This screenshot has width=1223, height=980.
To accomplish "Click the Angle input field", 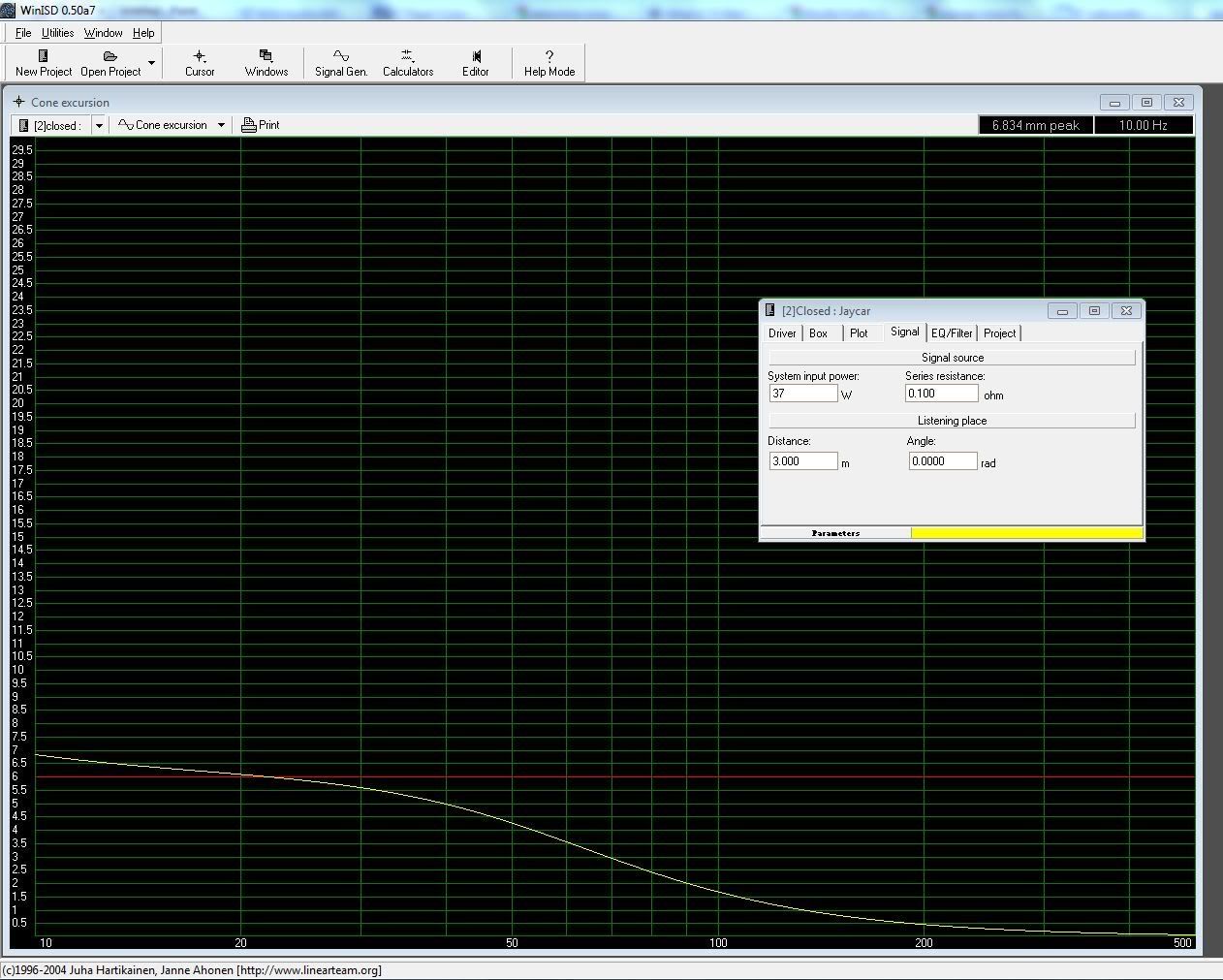I will [943, 461].
